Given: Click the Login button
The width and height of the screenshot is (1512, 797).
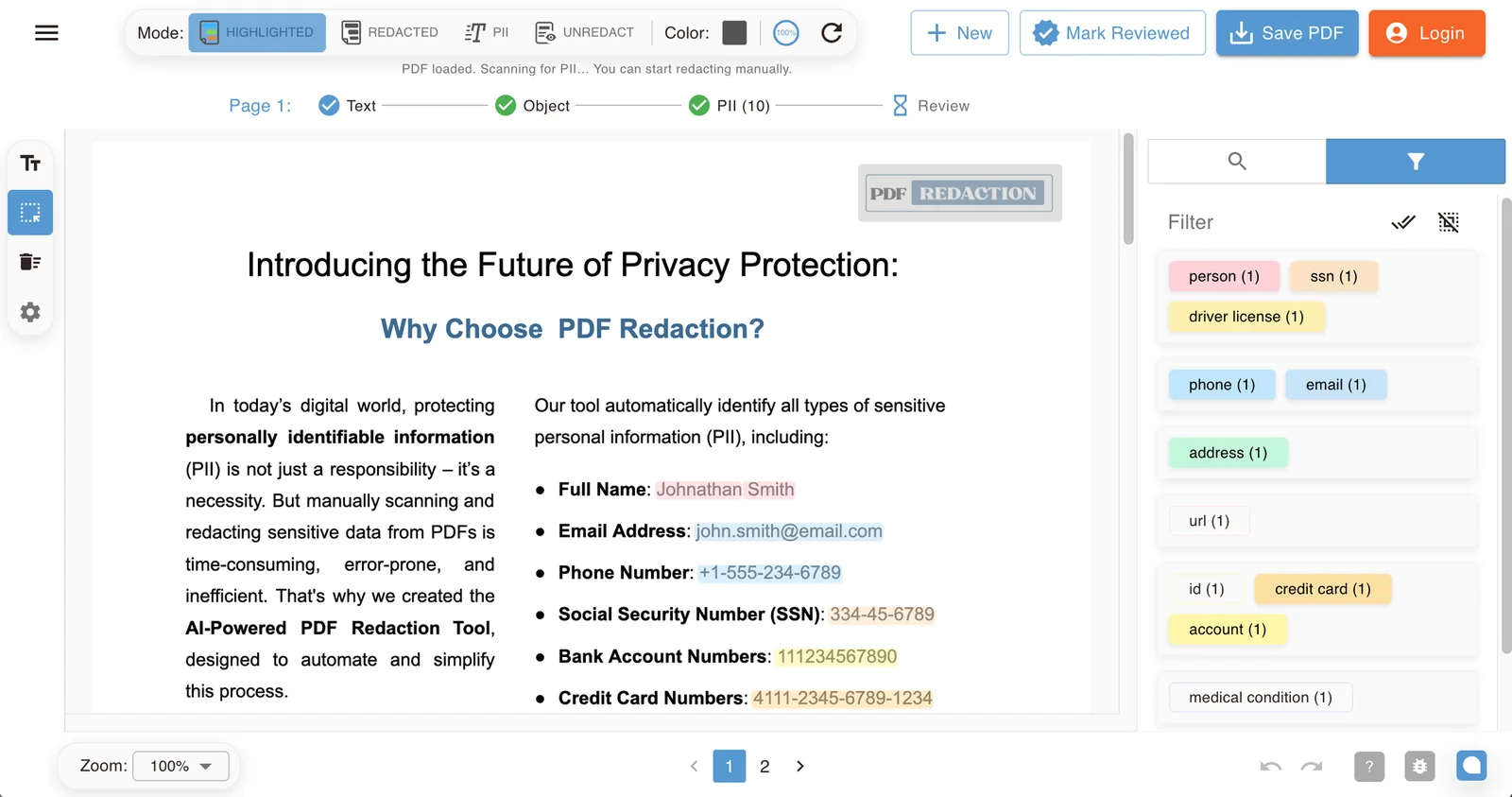Looking at the screenshot, I should pyautogui.click(x=1427, y=33).
